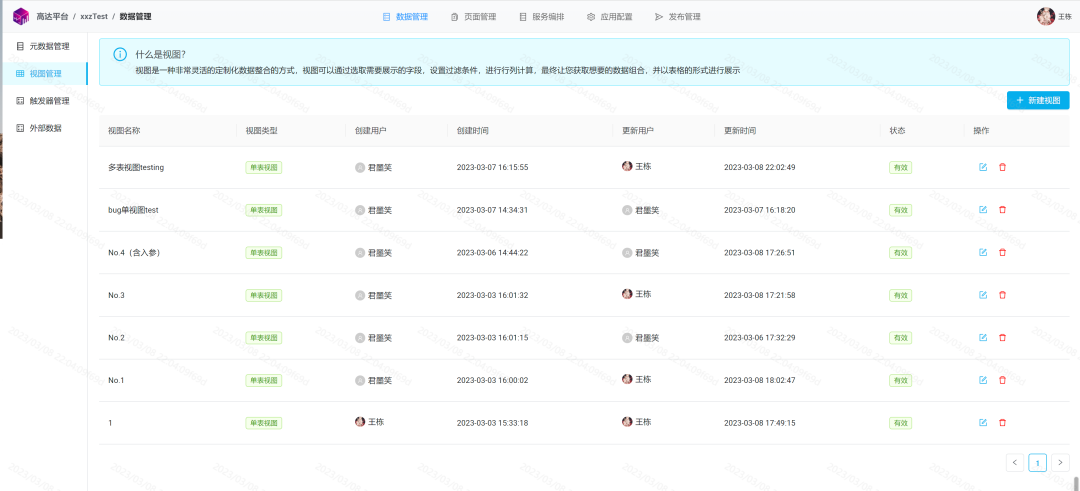The image size is (1080, 491).
Task: Click view name No.4（含入参）
Action: click(134, 253)
